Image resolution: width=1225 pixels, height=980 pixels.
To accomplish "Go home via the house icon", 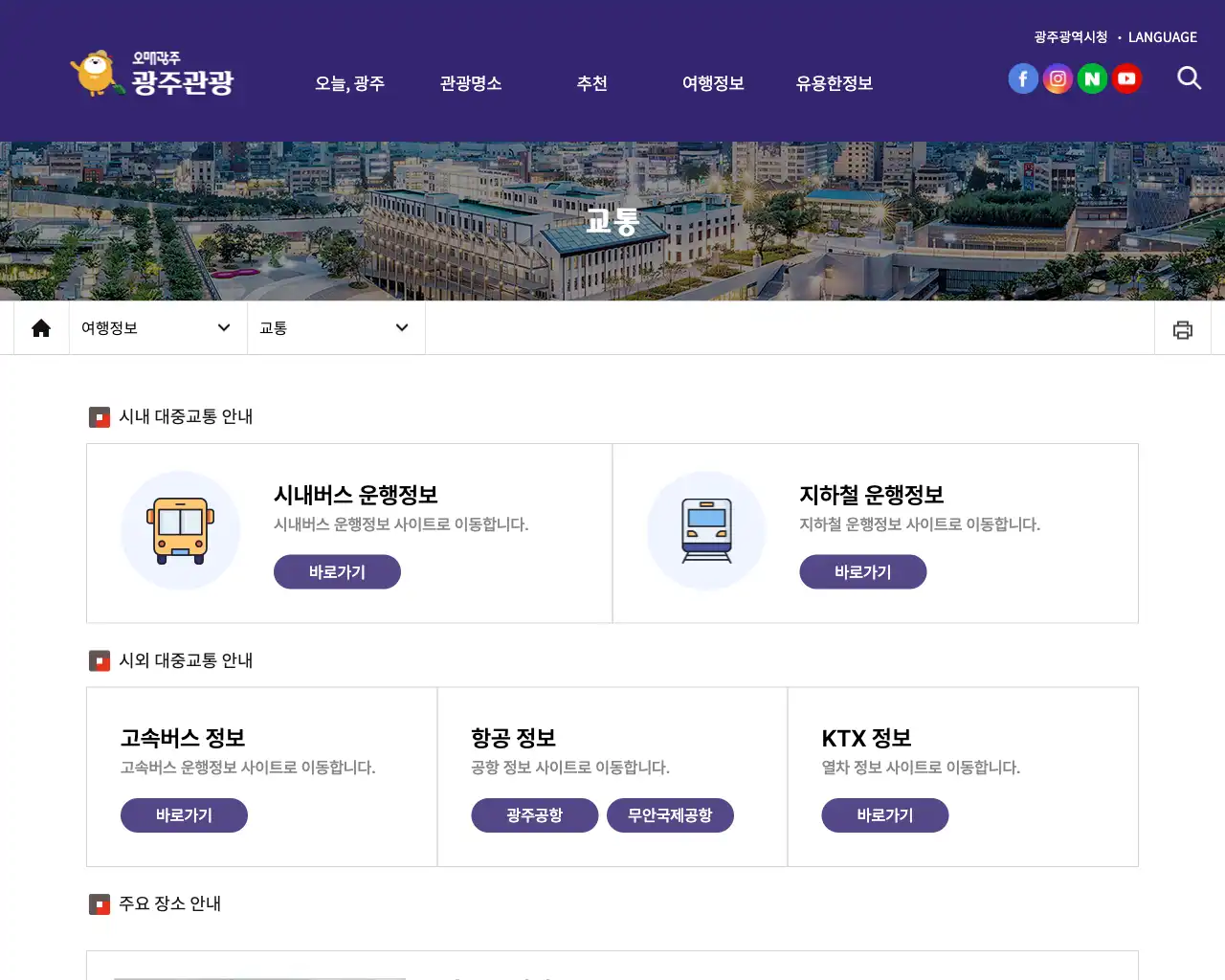I will [x=41, y=328].
